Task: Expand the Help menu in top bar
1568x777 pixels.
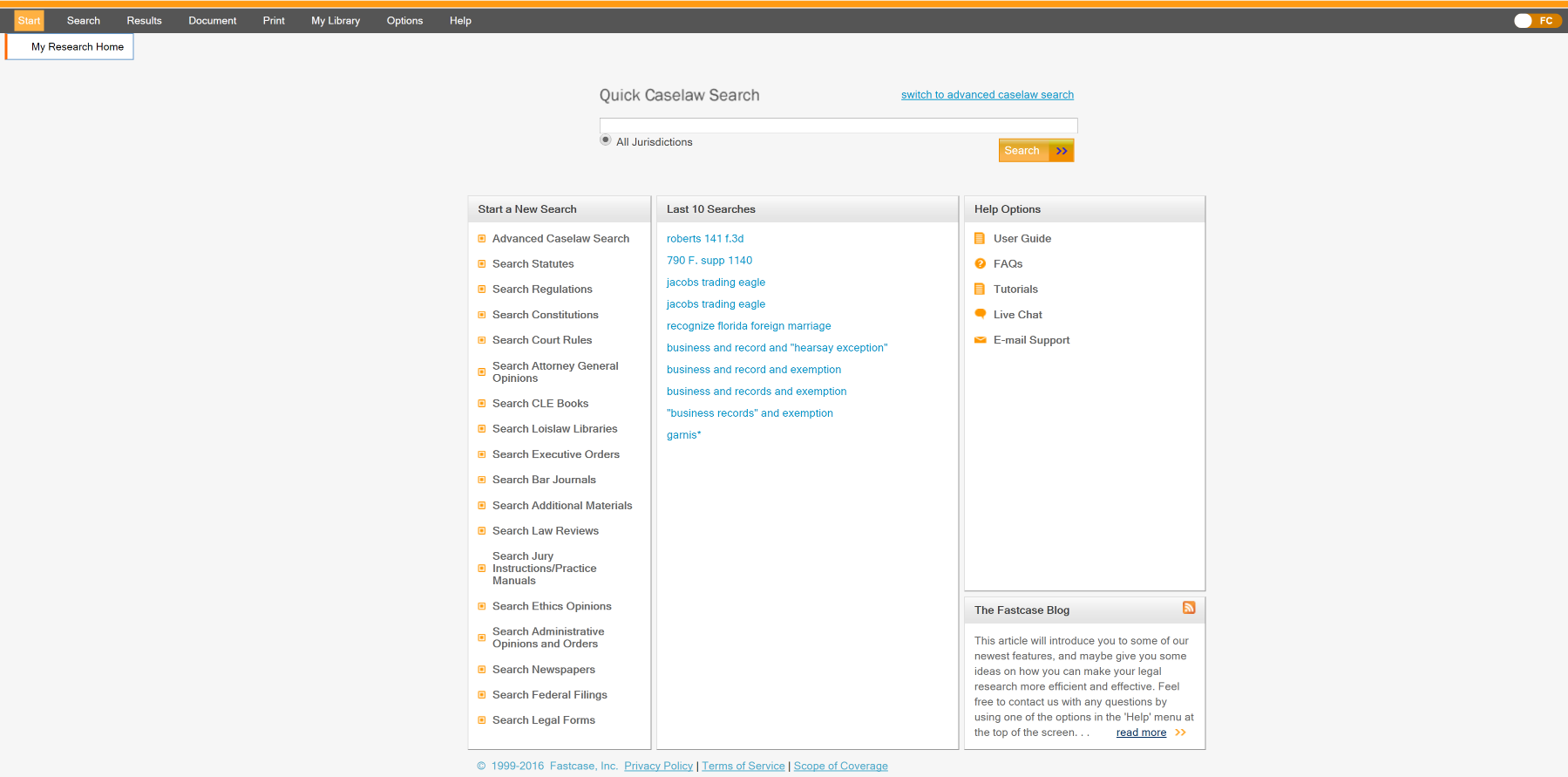Action: [x=460, y=21]
